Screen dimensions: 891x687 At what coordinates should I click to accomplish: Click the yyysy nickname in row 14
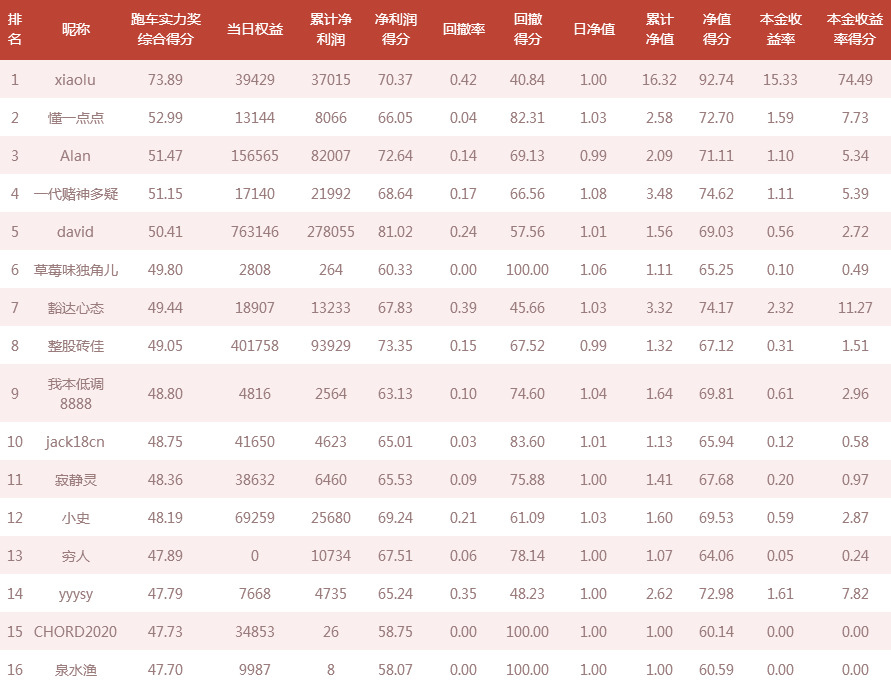(76, 594)
